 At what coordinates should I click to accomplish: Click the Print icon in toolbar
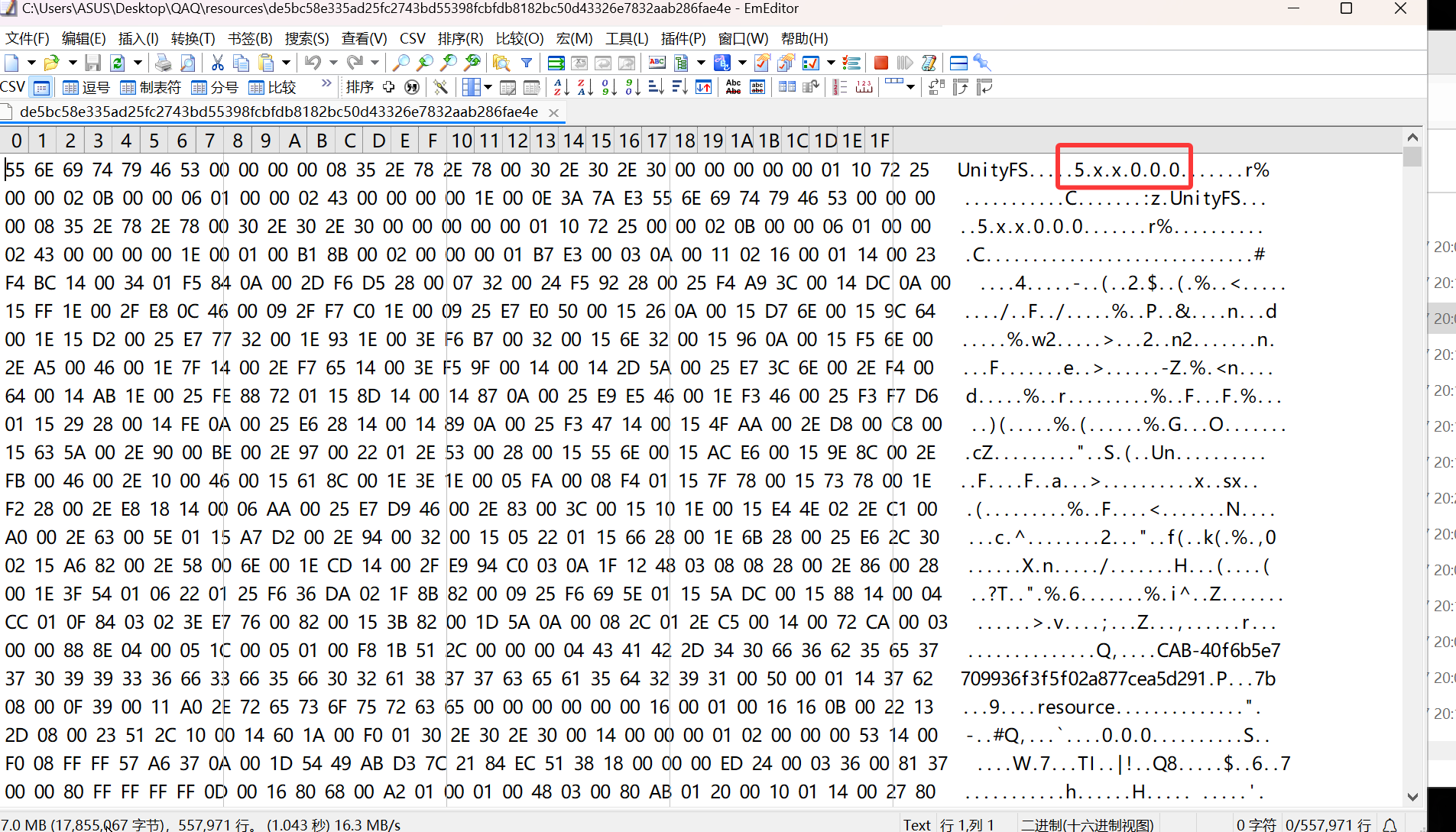pyautogui.click(x=164, y=63)
